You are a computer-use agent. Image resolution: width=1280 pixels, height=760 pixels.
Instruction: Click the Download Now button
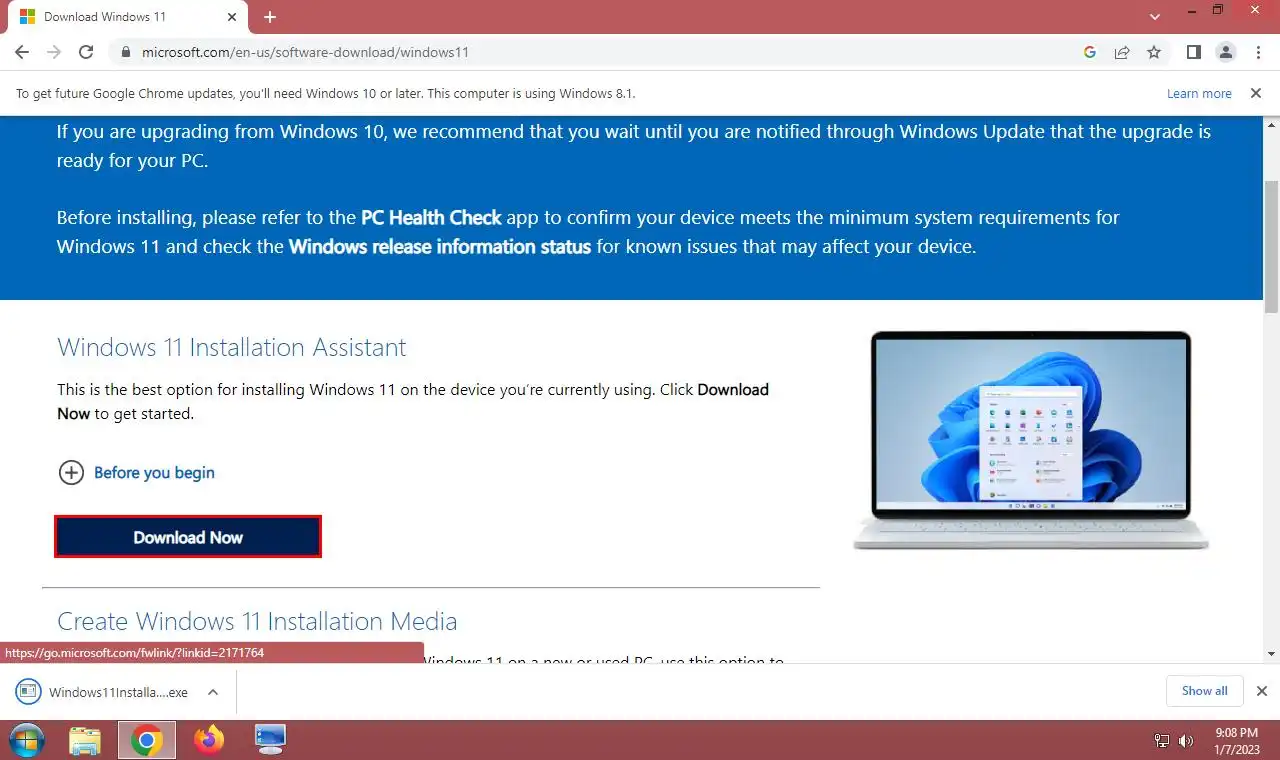click(x=188, y=537)
